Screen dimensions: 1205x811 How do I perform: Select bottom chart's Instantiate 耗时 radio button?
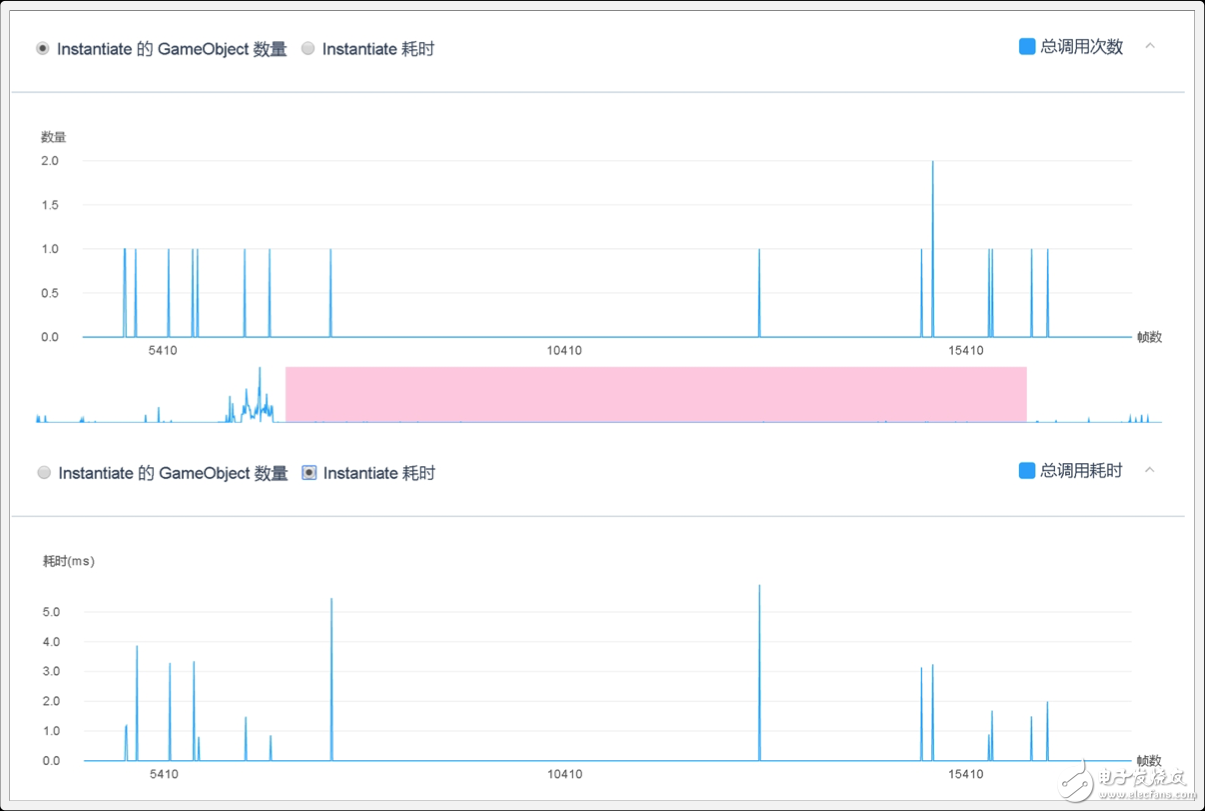pyautogui.click(x=309, y=473)
